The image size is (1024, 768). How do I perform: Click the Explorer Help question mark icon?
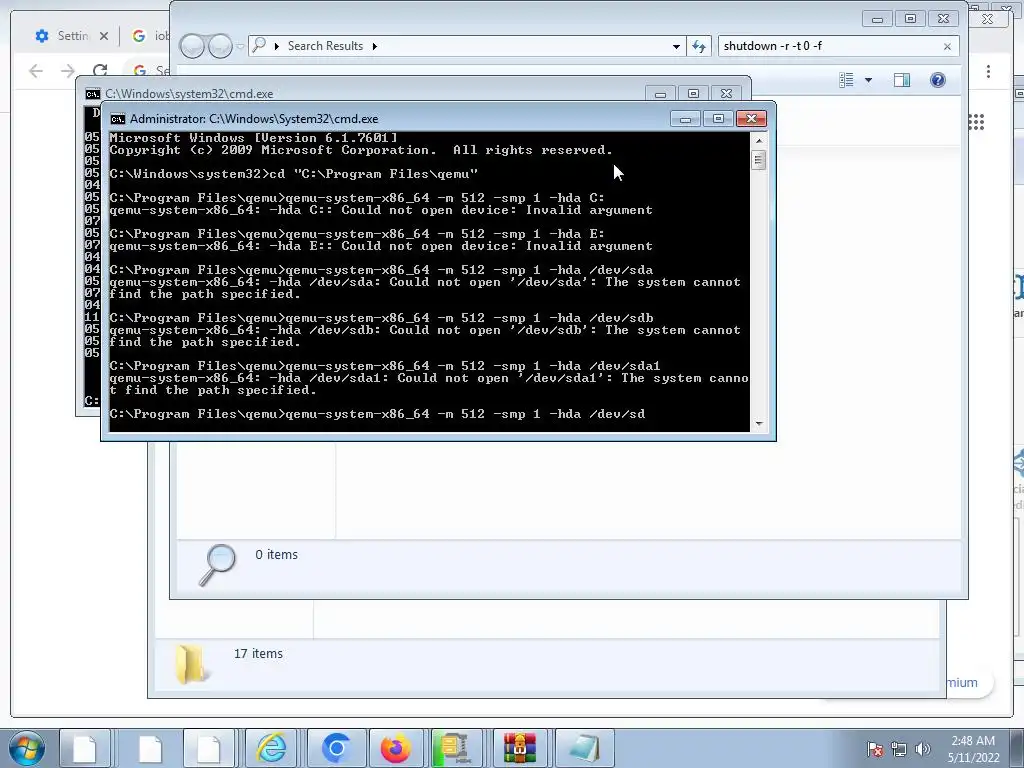pos(938,80)
